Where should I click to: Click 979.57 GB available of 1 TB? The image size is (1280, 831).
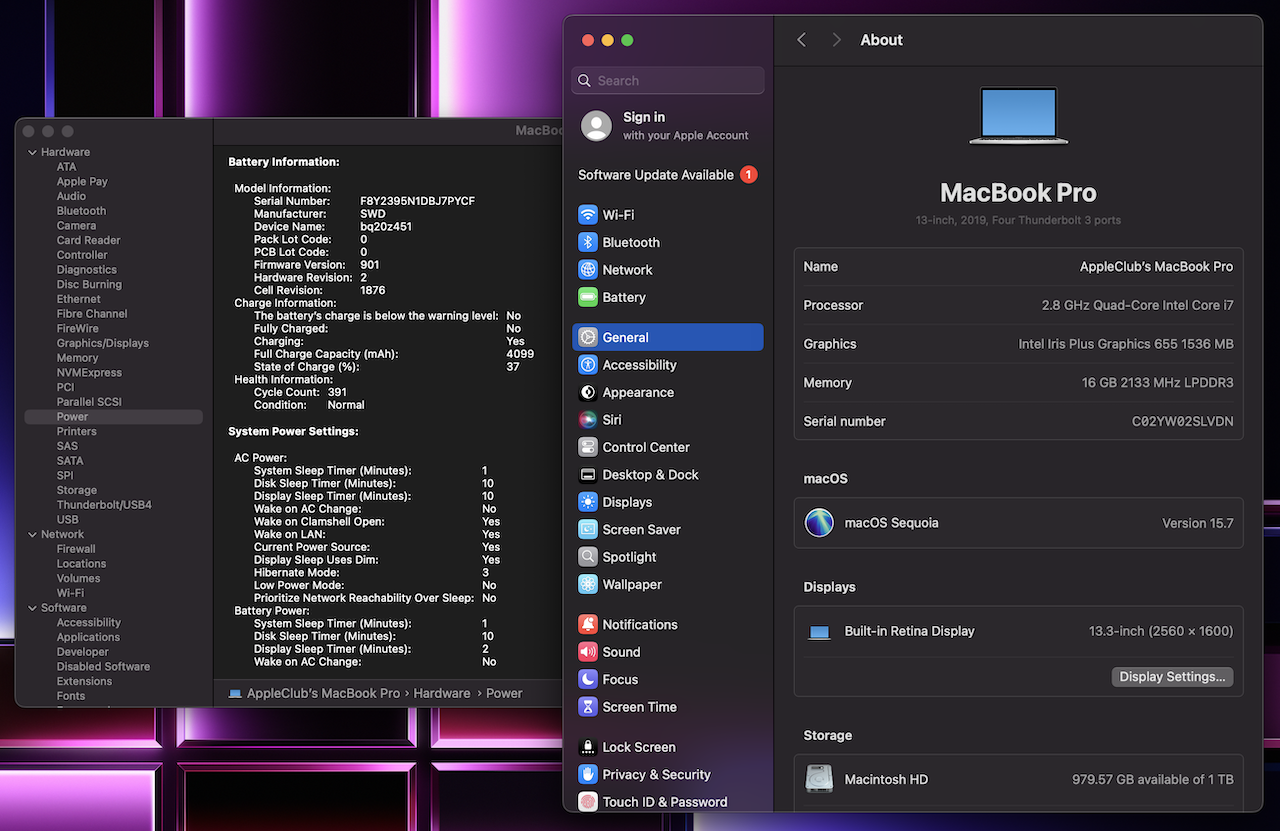point(1152,779)
